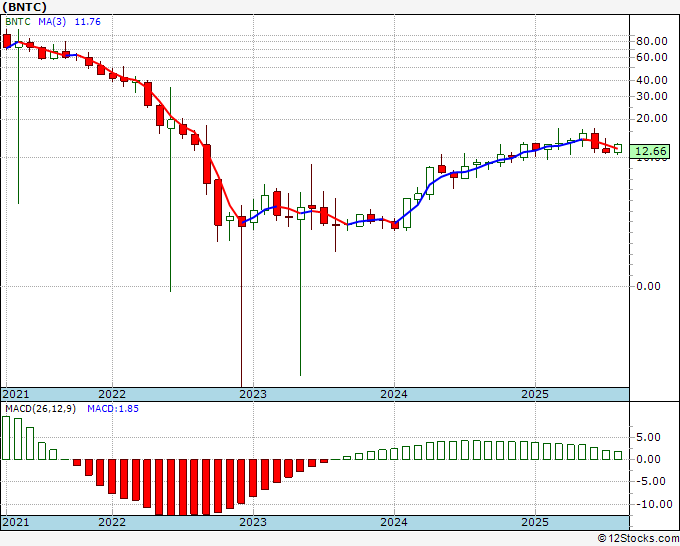The width and height of the screenshot is (680, 546).
Task: Click the 2024 label on price chart timeline
Action: click(394, 394)
